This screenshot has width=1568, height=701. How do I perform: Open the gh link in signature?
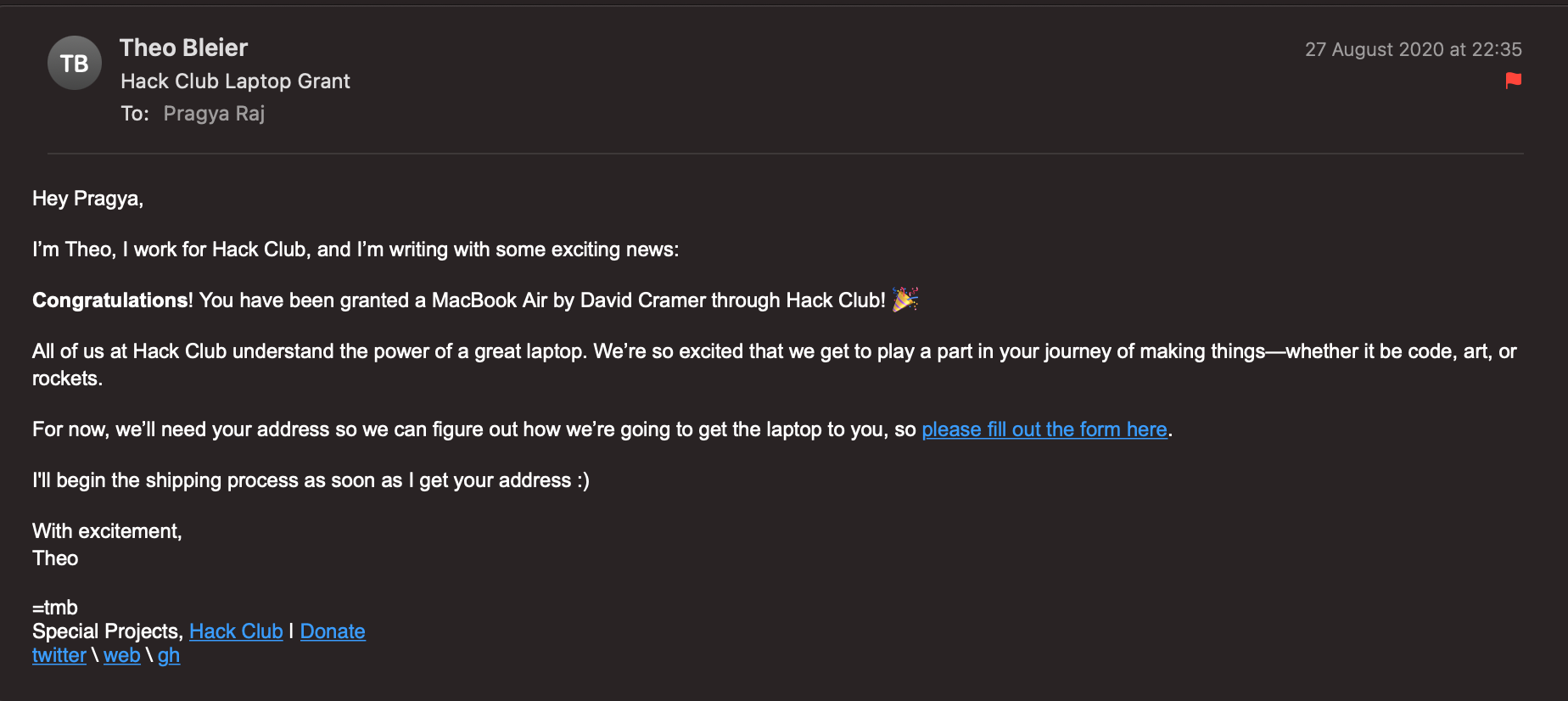pos(169,655)
